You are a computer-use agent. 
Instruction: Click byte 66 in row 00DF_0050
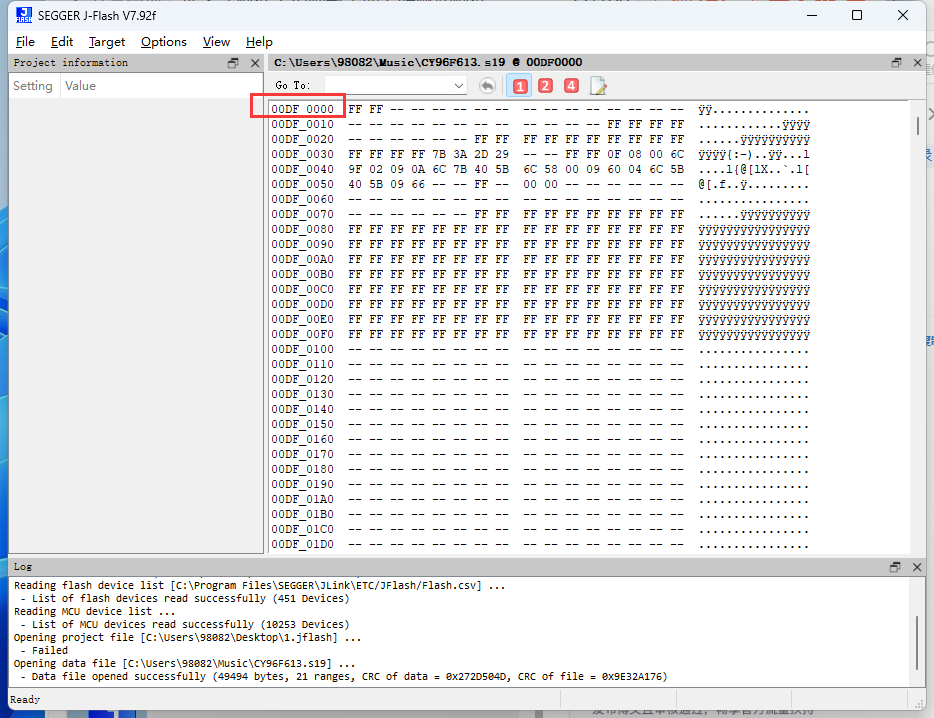[x=418, y=184]
